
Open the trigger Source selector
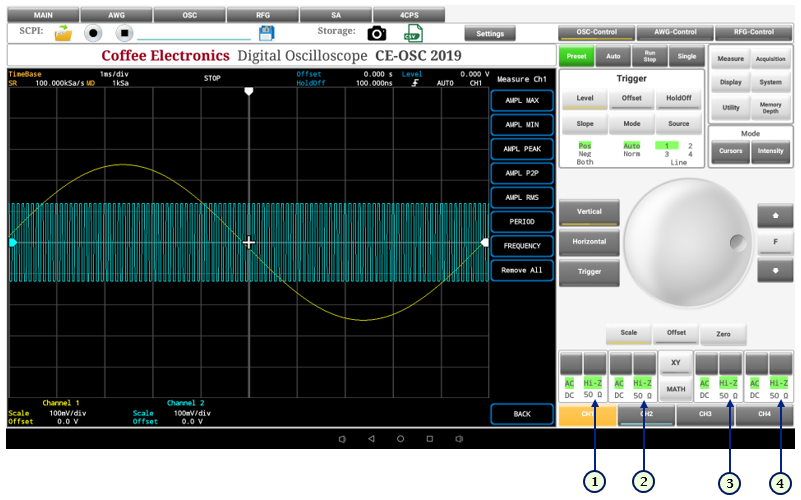click(x=679, y=124)
